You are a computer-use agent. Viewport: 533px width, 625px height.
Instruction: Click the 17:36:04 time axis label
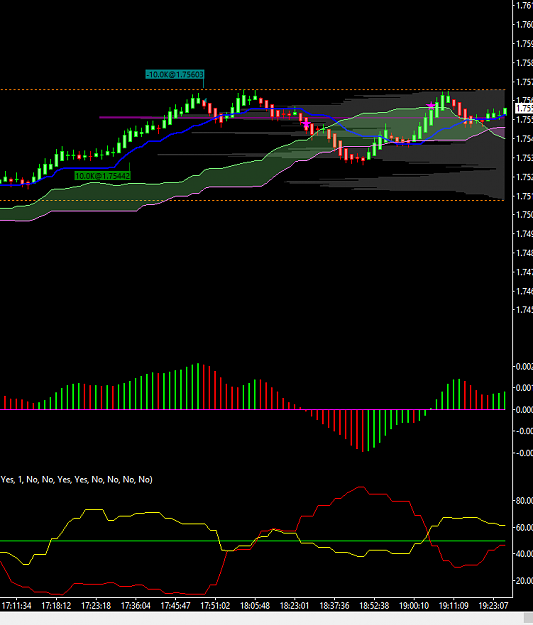click(136, 606)
